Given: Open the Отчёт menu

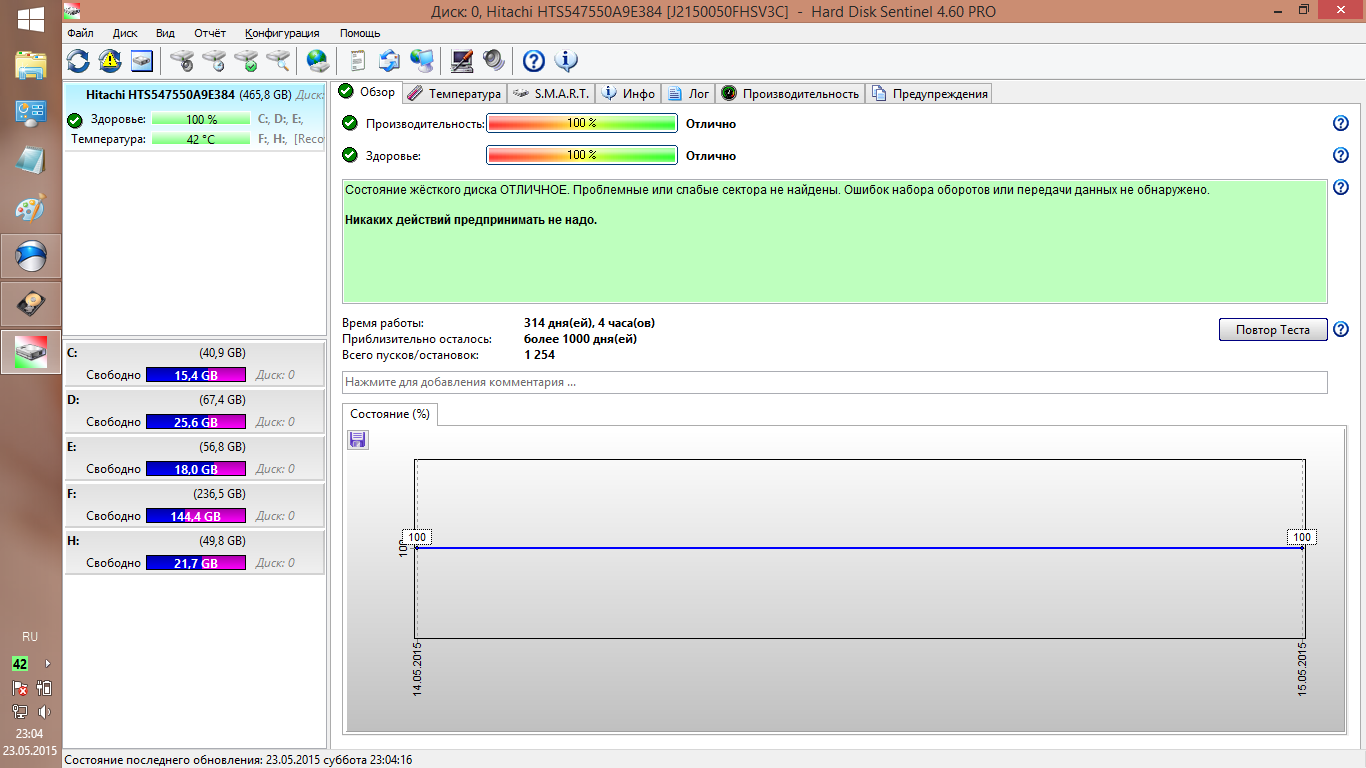Looking at the screenshot, I should pyautogui.click(x=210, y=33).
